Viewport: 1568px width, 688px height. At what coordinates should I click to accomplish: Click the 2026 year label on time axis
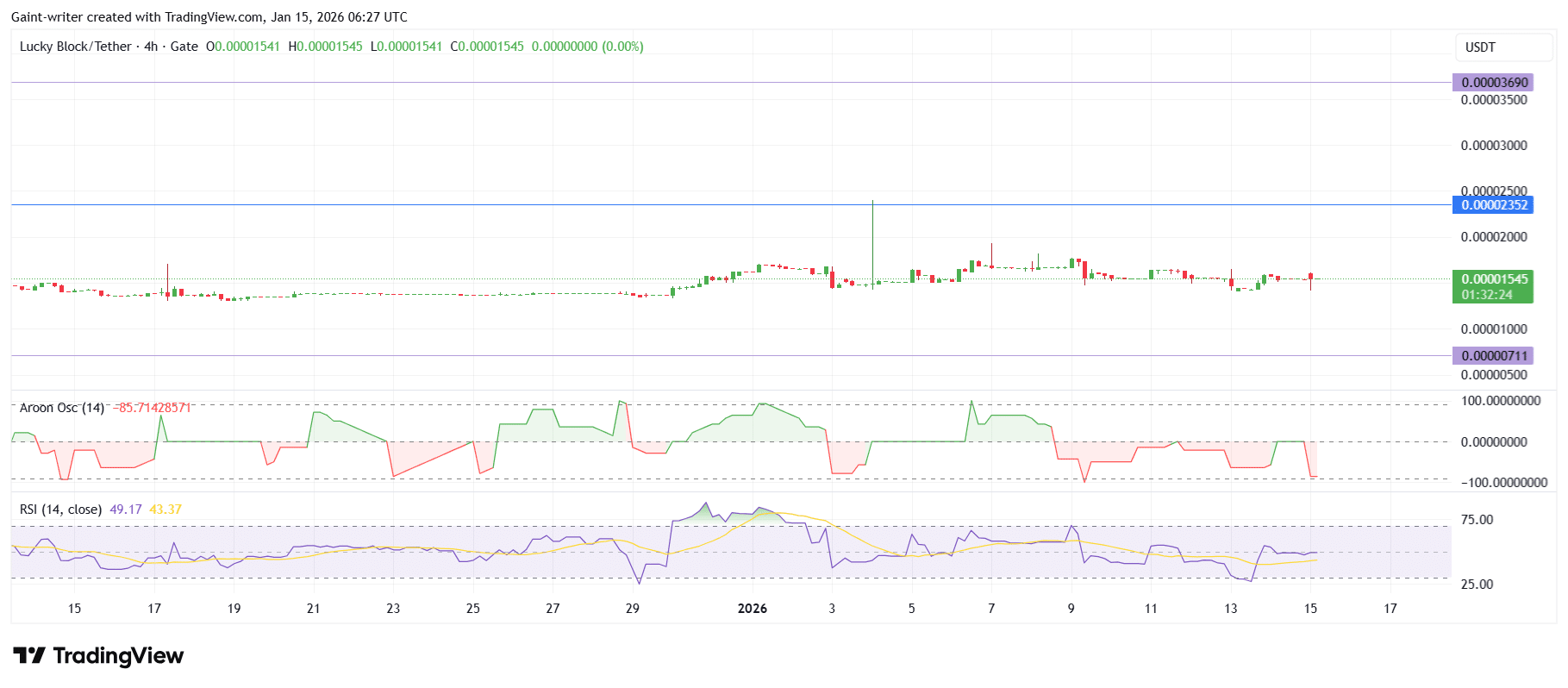click(x=753, y=609)
